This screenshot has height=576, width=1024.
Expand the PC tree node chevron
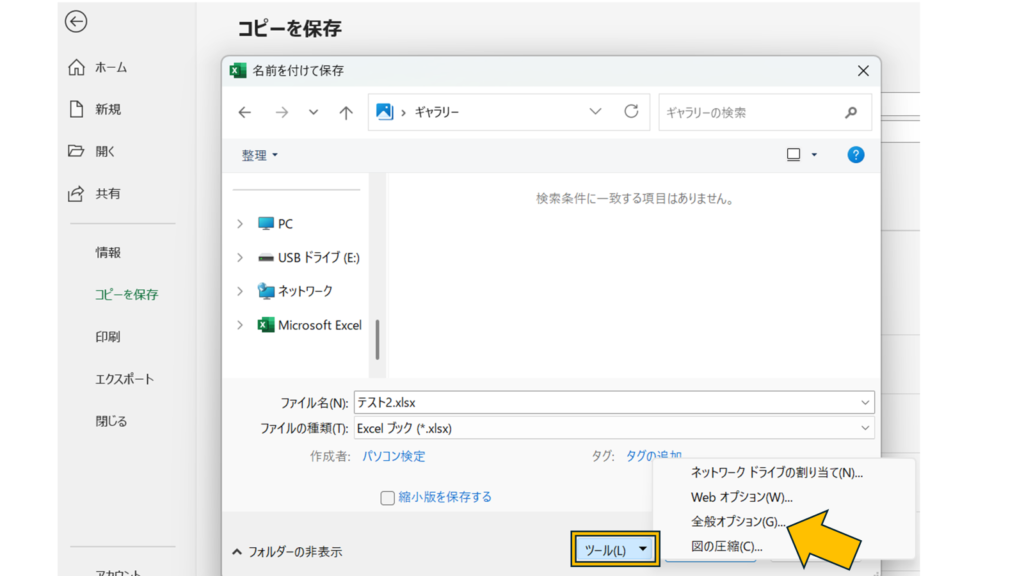(240, 224)
